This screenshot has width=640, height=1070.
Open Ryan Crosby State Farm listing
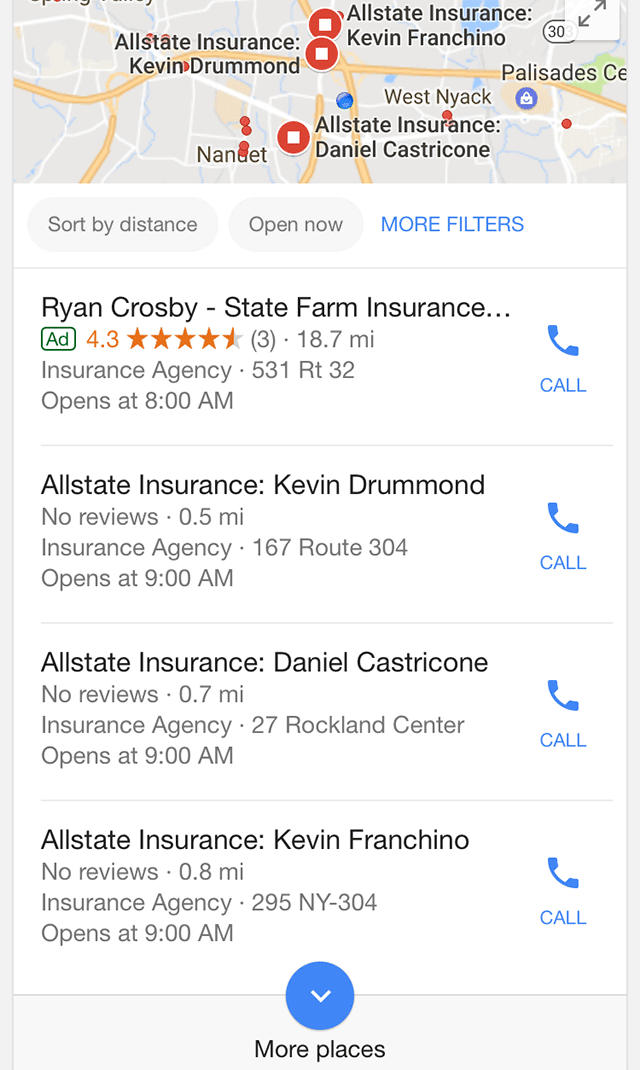(276, 307)
